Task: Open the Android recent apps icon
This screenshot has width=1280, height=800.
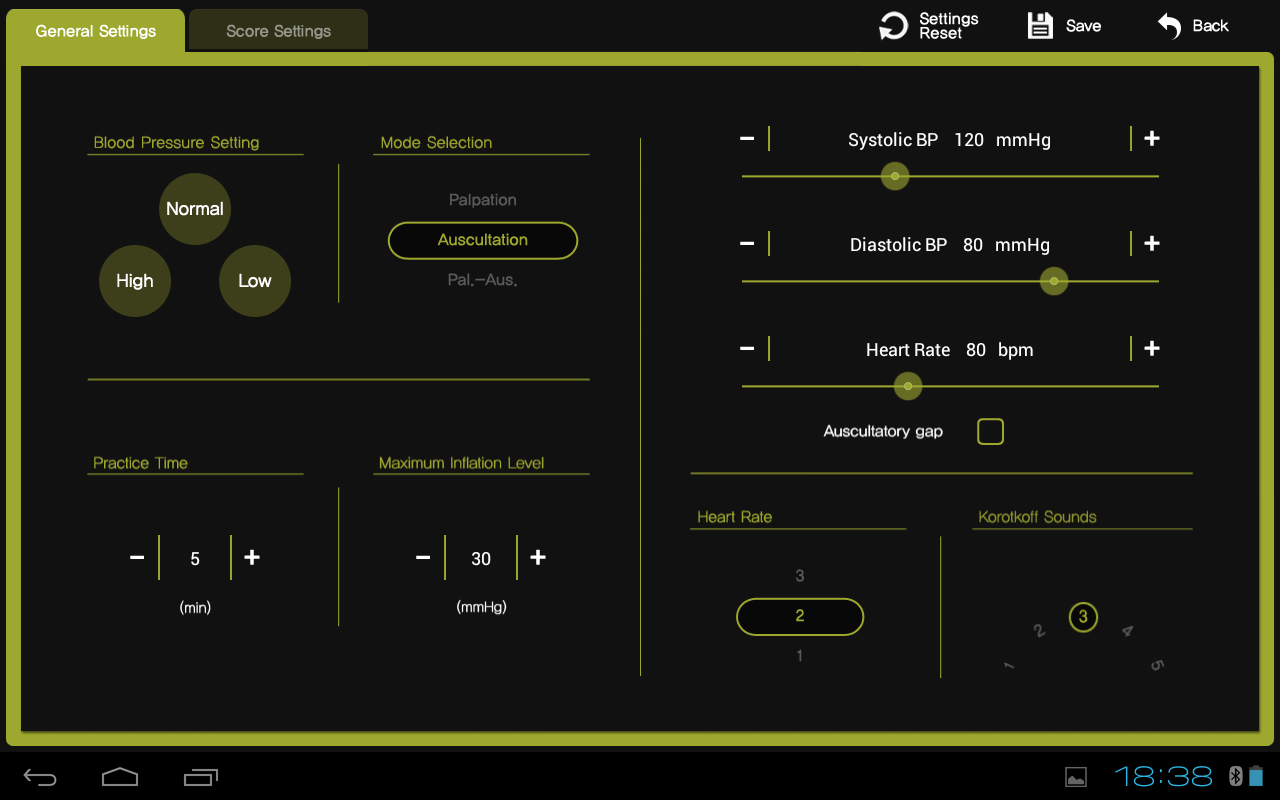Action: coord(200,777)
